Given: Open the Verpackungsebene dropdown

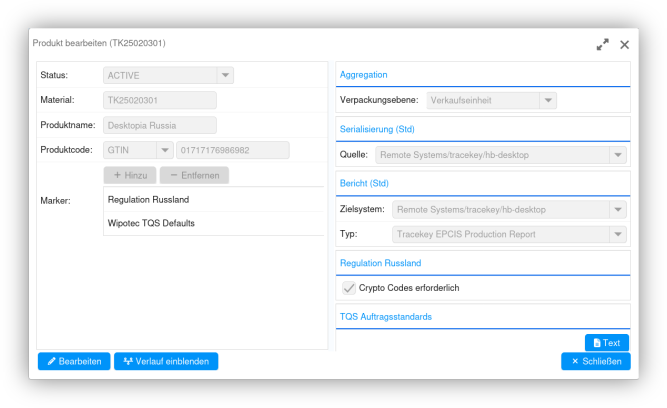Looking at the screenshot, I should [x=547, y=100].
